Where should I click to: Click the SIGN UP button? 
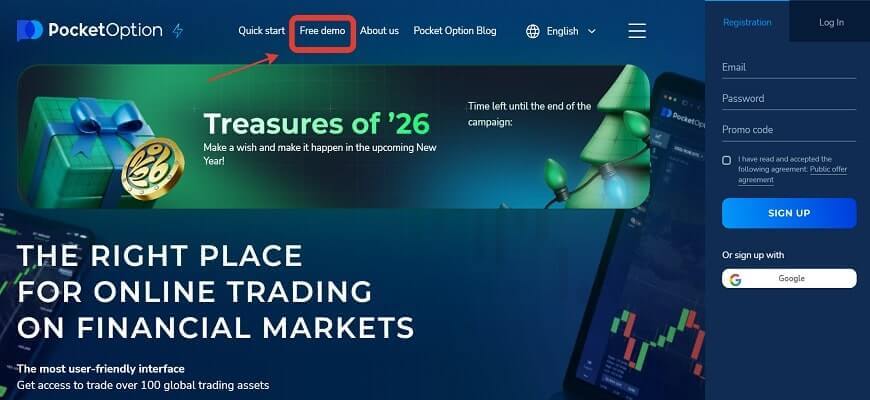(x=789, y=213)
